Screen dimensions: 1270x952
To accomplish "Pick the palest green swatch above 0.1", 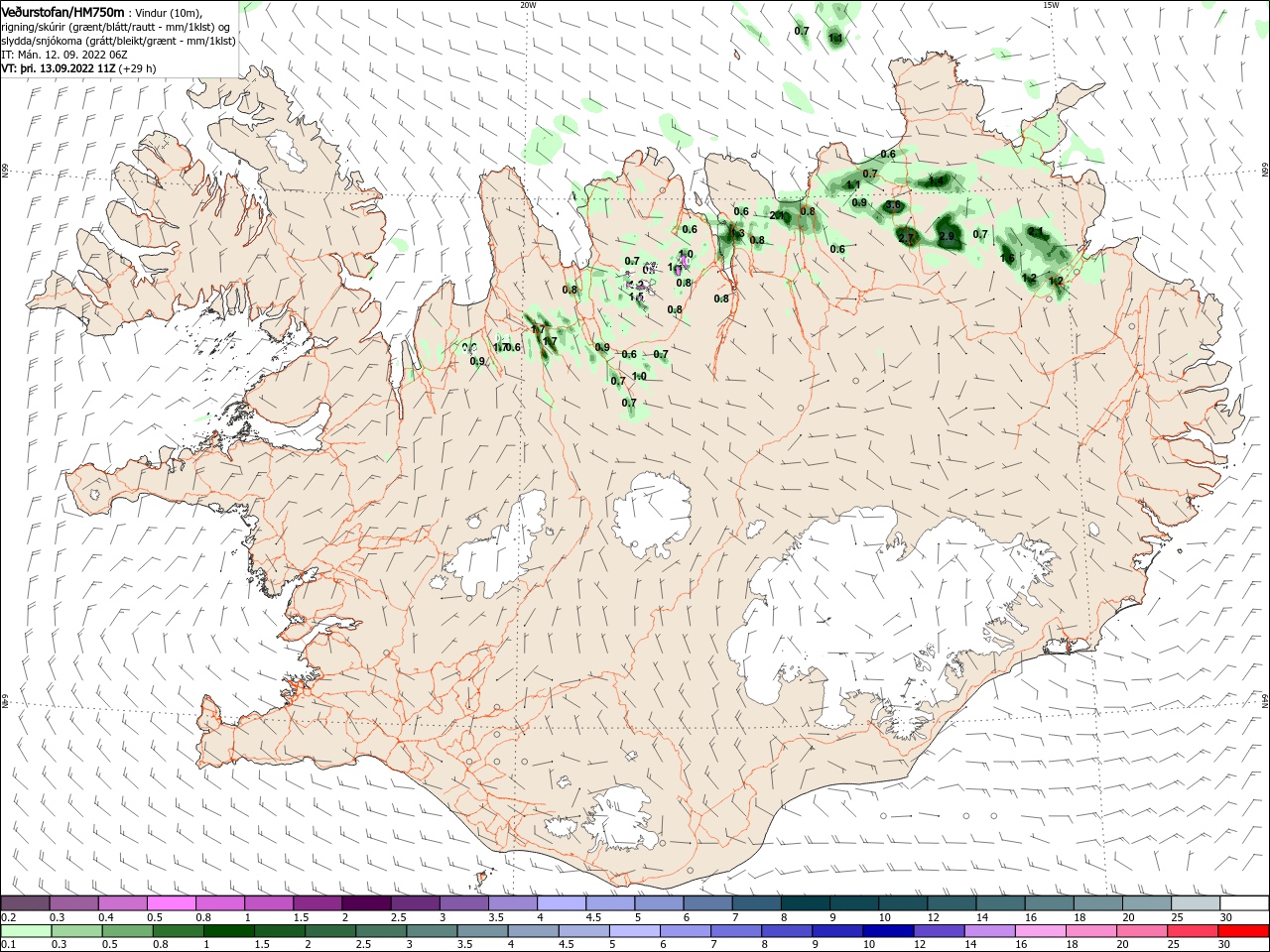I will coord(25,930).
